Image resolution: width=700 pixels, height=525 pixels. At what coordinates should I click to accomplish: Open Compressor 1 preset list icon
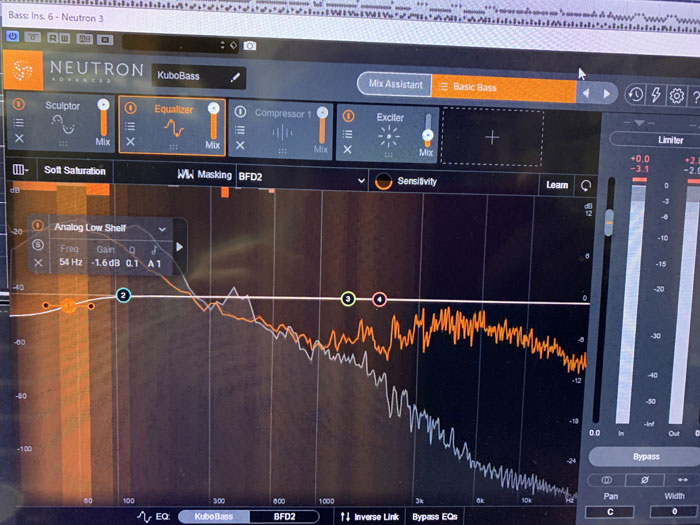click(x=240, y=130)
